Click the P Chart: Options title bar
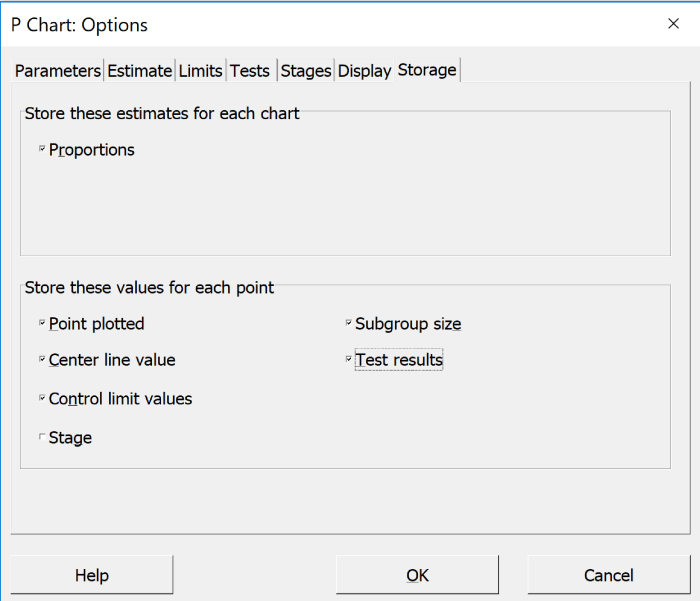Viewport: 700px width, 601px height. (x=300, y=24)
